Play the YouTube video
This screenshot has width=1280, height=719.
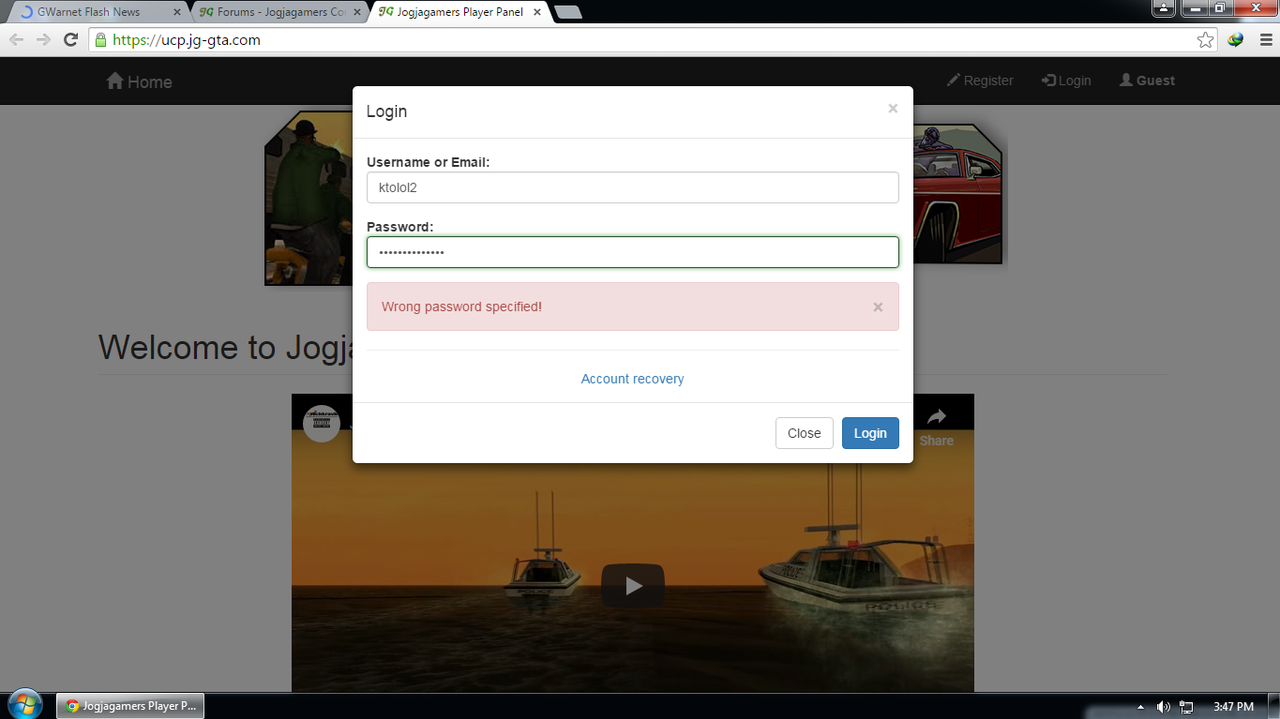pos(633,586)
